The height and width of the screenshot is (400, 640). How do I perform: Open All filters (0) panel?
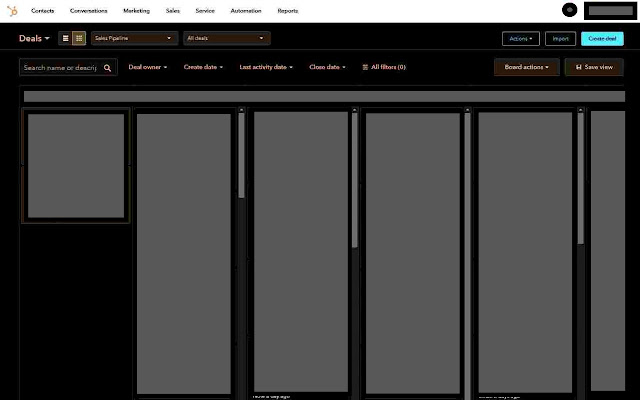click(384, 67)
